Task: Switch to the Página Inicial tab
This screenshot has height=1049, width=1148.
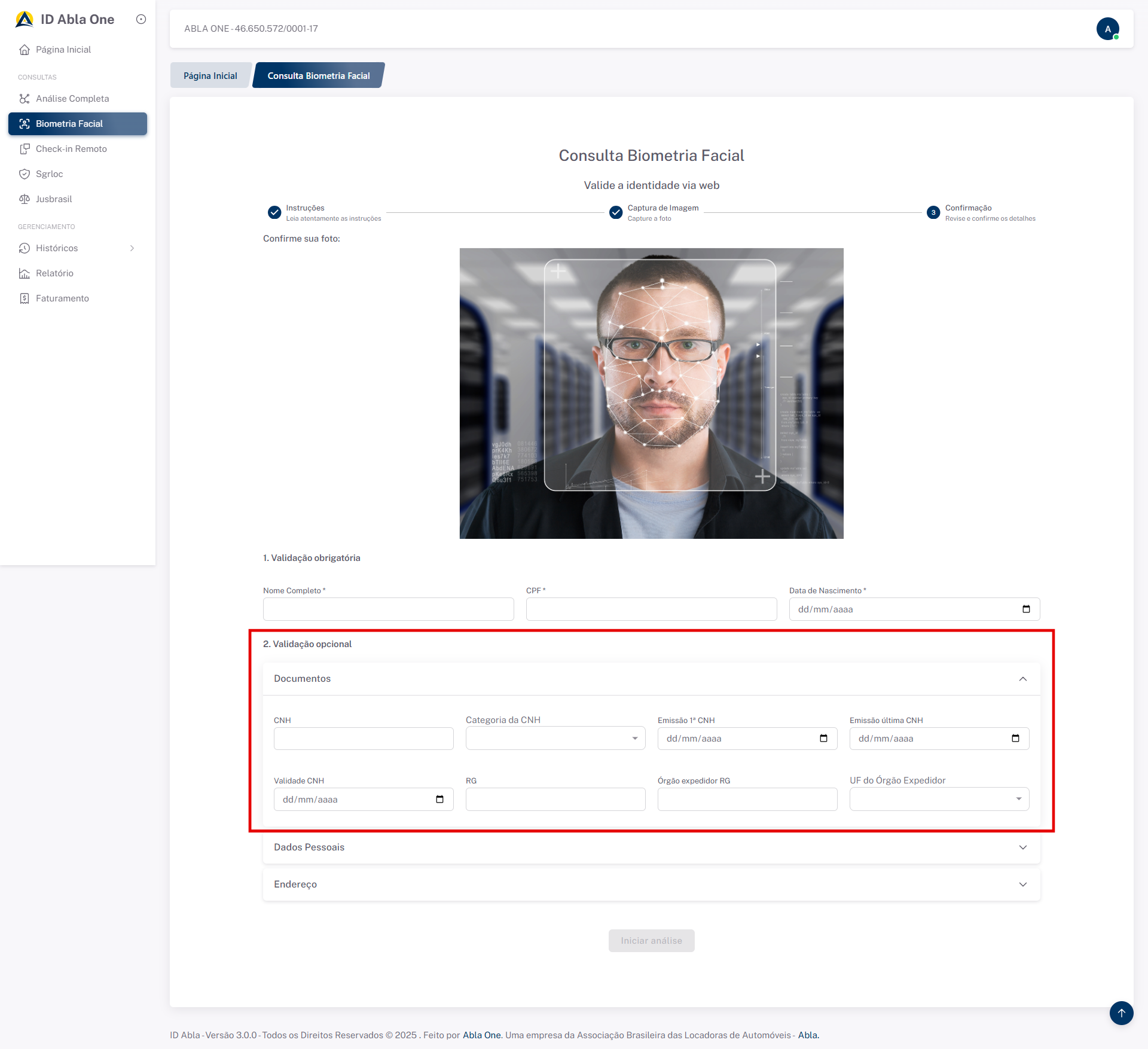Action: click(x=210, y=76)
